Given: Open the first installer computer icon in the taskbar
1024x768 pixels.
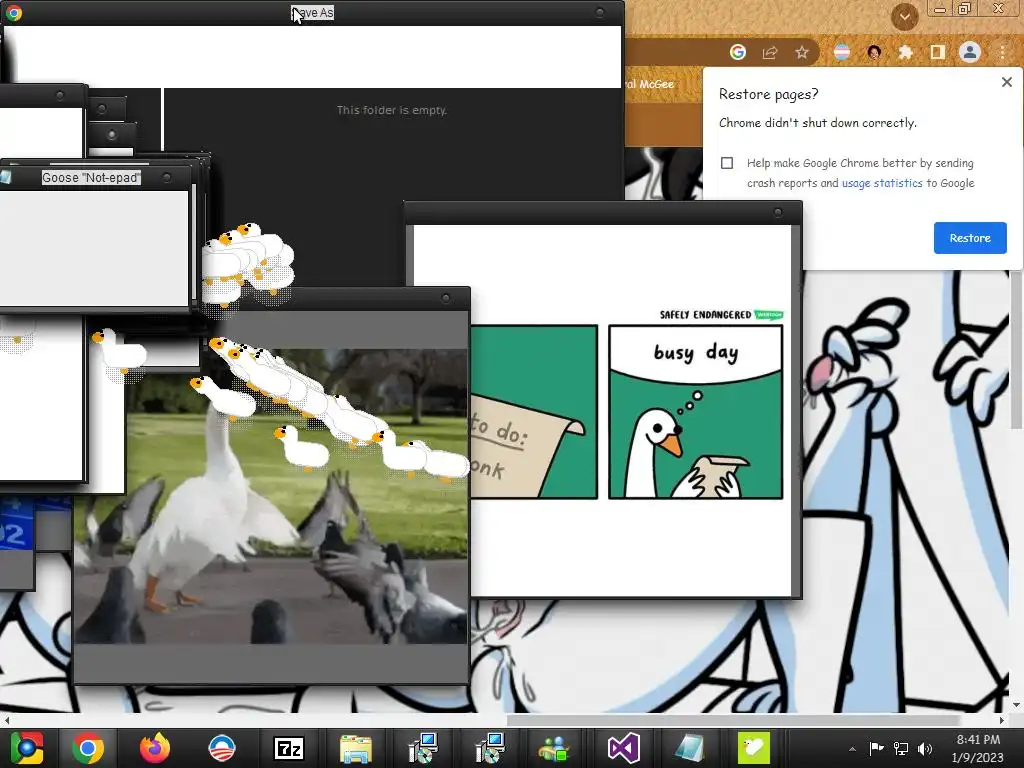Looking at the screenshot, I should point(423,748).
